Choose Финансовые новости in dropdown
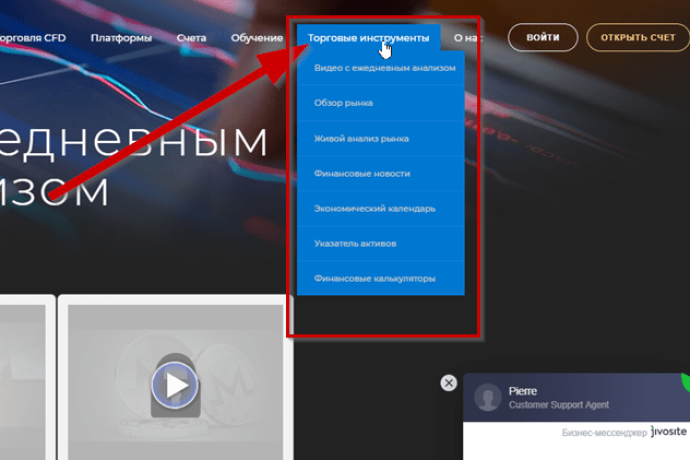 pos(381,173)
